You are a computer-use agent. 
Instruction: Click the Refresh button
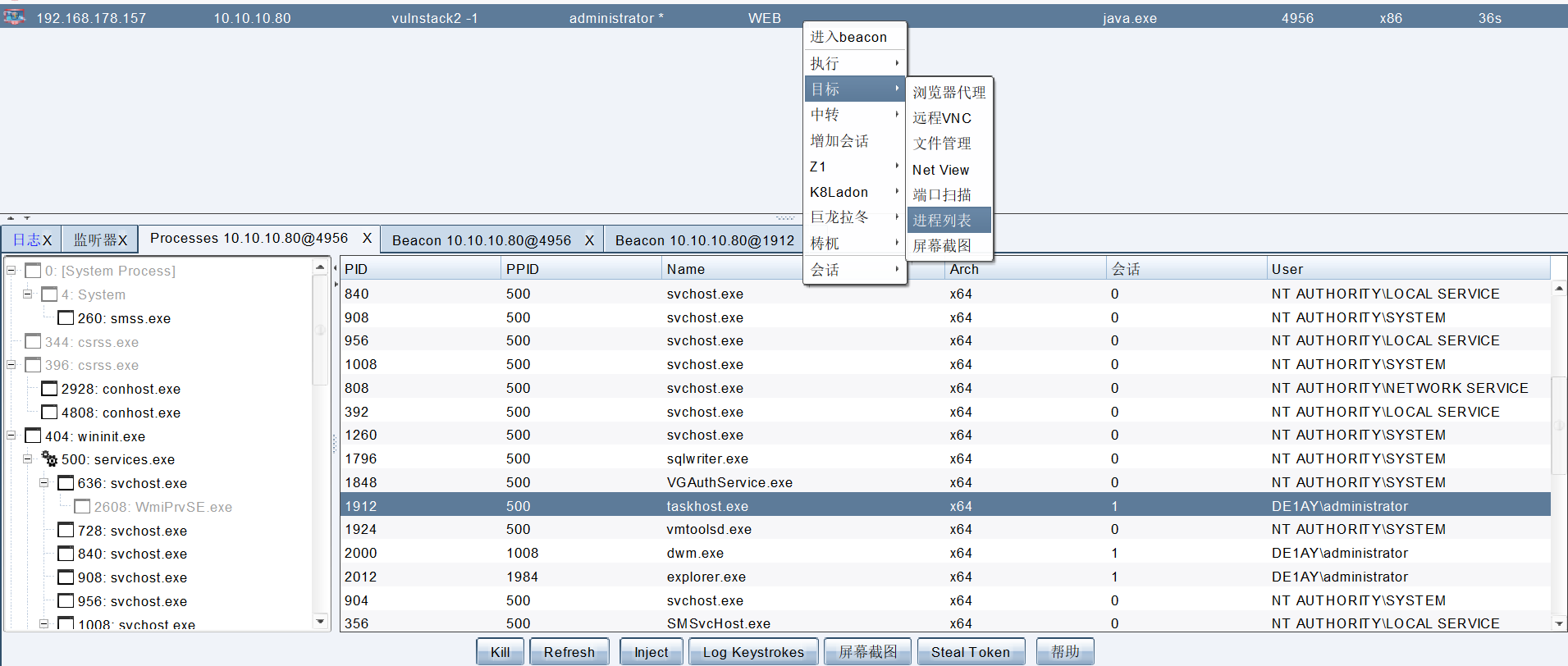click(x=569, y=652)
